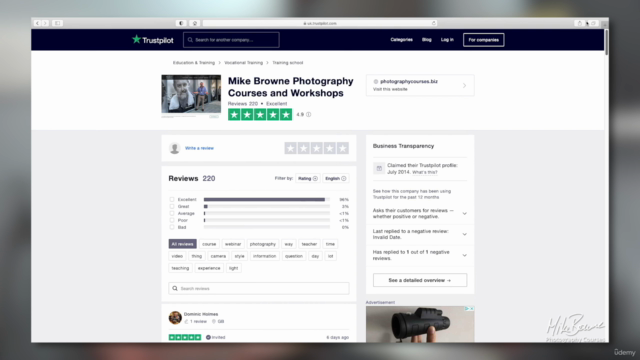Image resolution: width=640 pixels, height=360 pixels.
Task: Open Education & Training breadcrumb
Action: coord(193,63)
